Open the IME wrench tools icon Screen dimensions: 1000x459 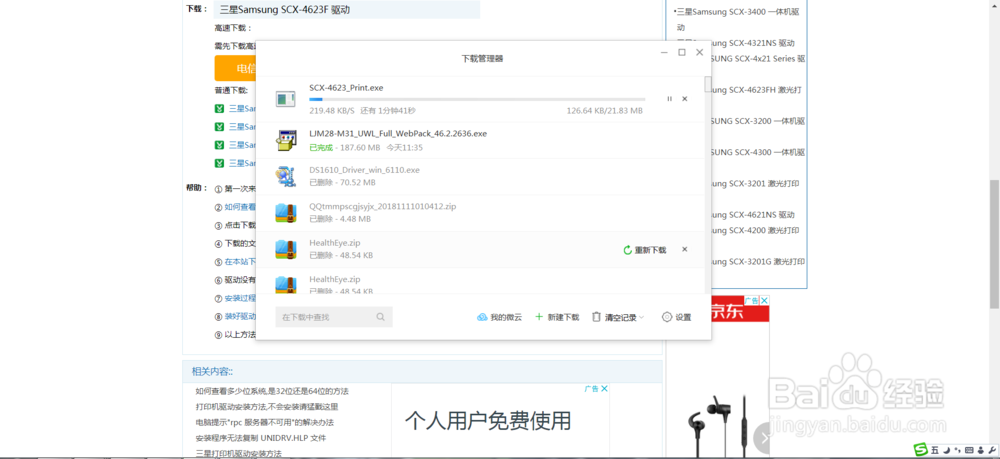pos(992,449)
